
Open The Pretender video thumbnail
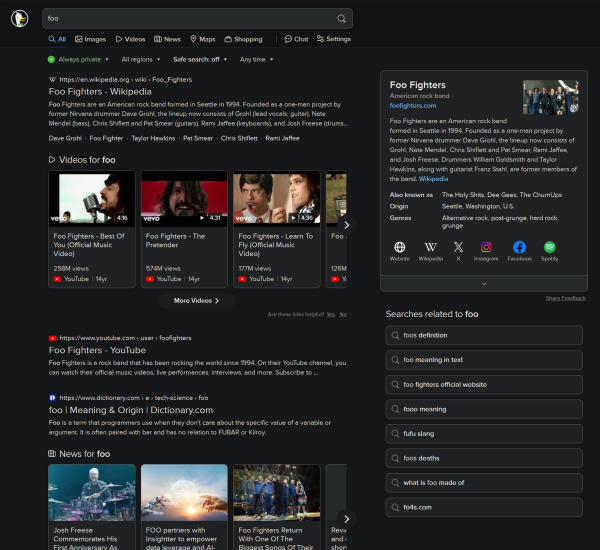[184, 198]
